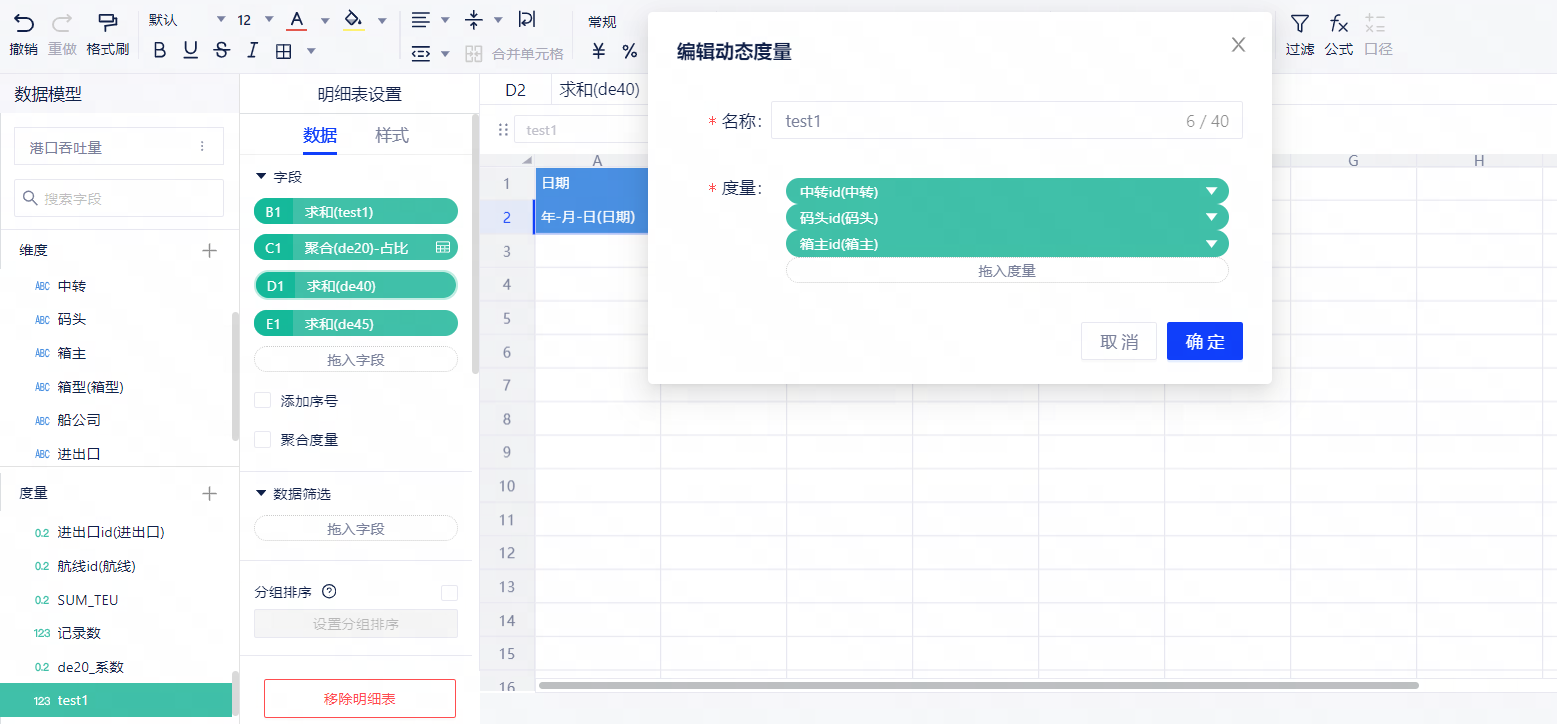Enable the 添加序号 checkbox
The width and height of the screenshot is (1557, 724).
coord(263,401)
